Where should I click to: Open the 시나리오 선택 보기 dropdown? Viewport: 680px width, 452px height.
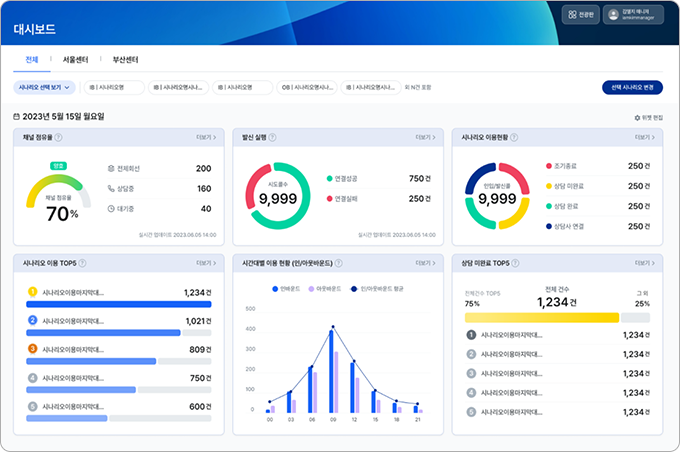(44, 87)
